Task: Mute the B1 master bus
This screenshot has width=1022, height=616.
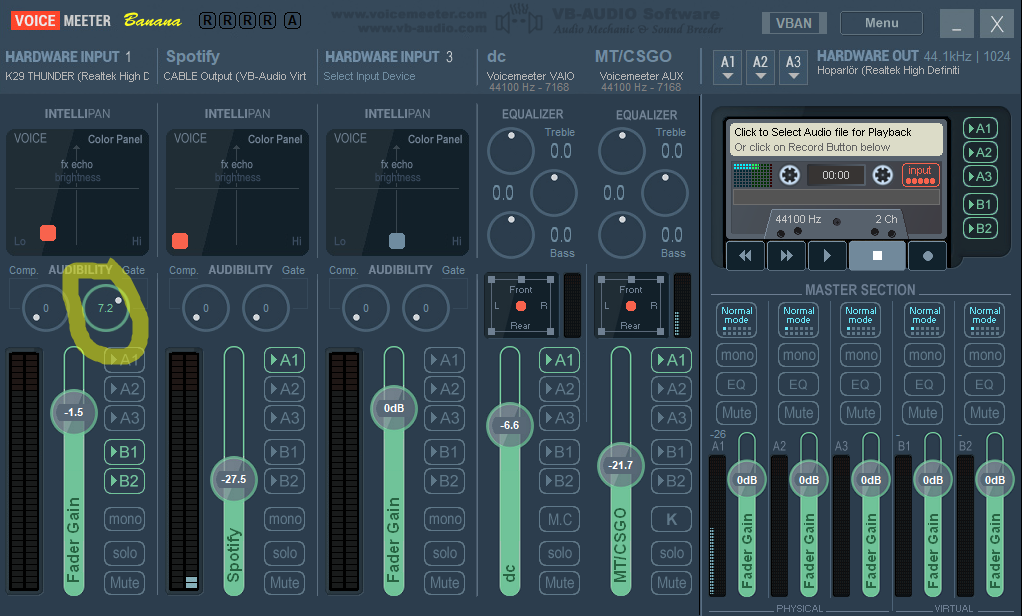Action: click(x=923, y=413)
